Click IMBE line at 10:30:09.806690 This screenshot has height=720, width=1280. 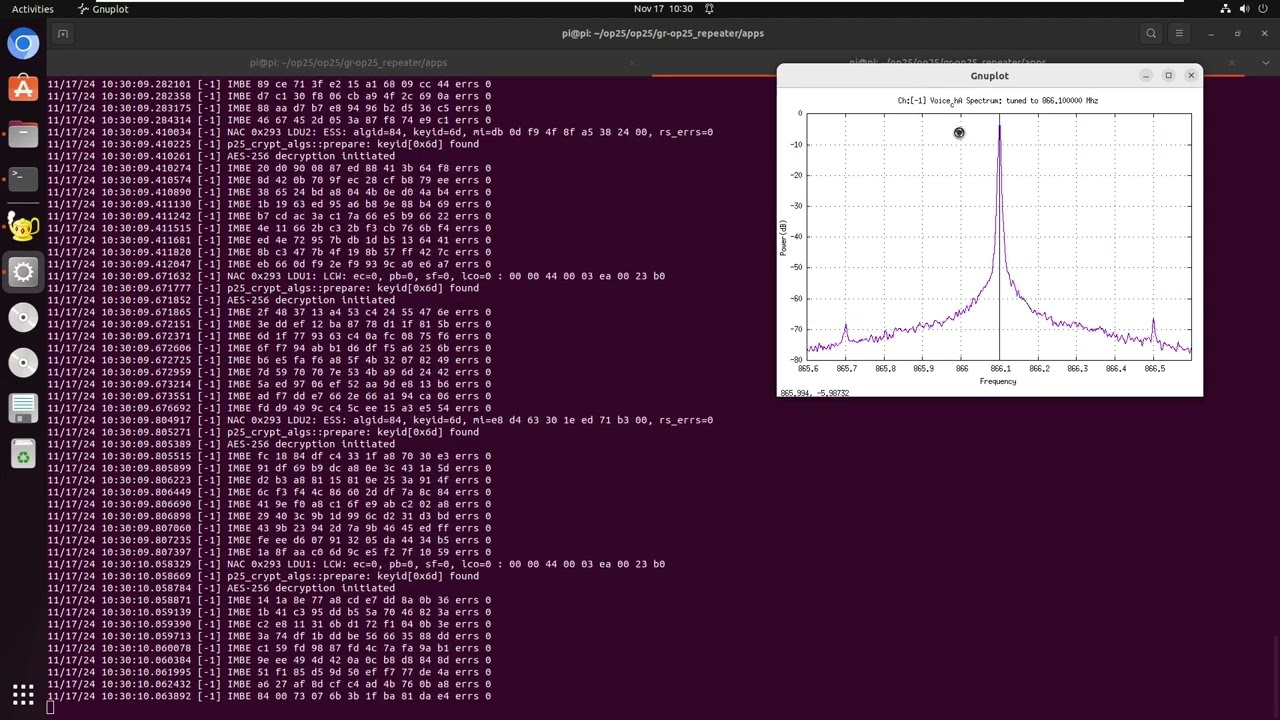pos(269,504)
